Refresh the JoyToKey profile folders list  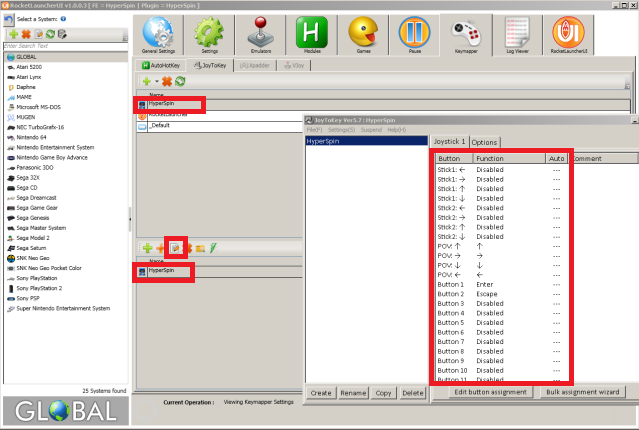(180, 82)
